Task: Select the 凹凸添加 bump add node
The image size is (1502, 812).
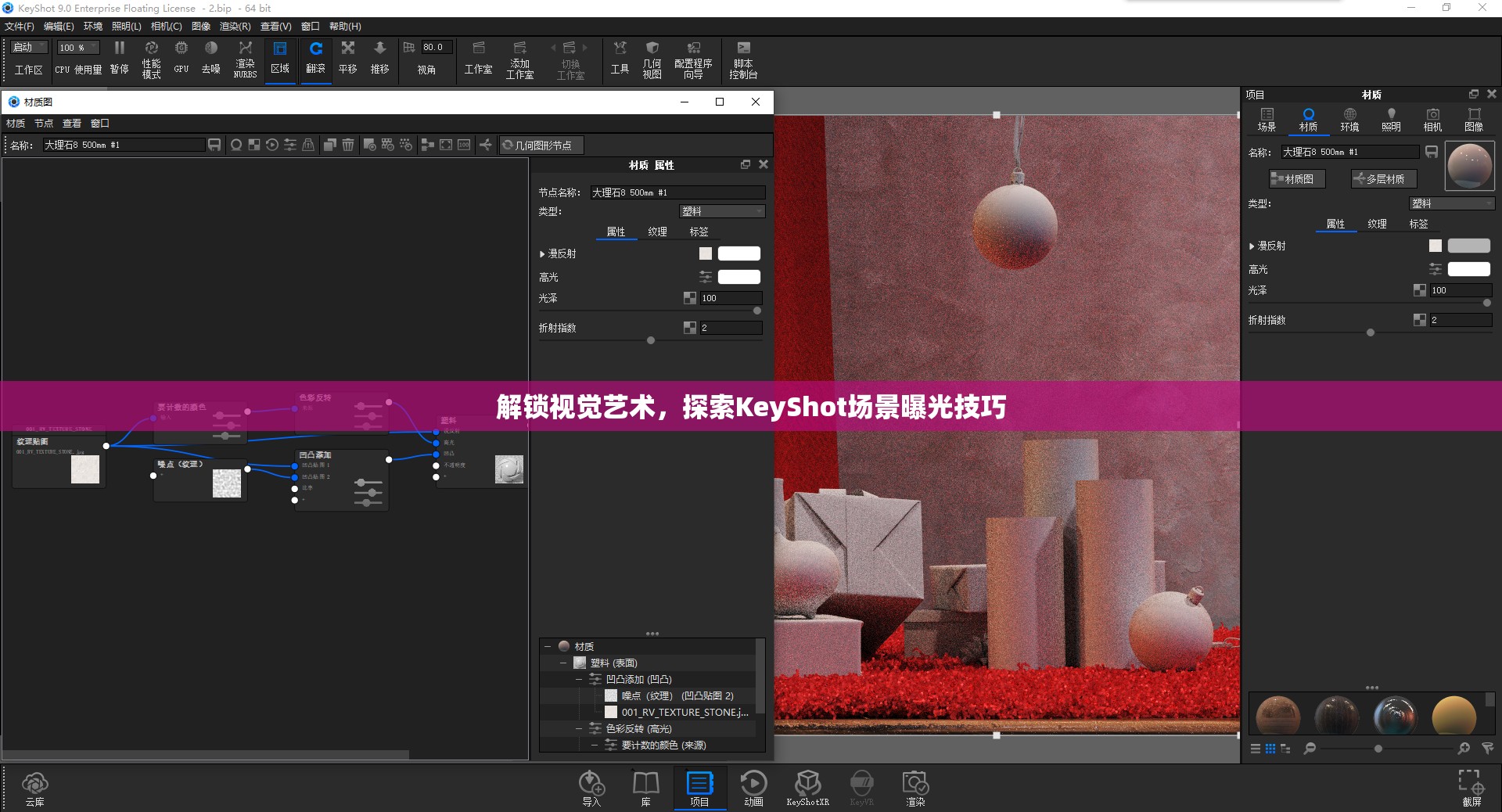Action: 342,480
